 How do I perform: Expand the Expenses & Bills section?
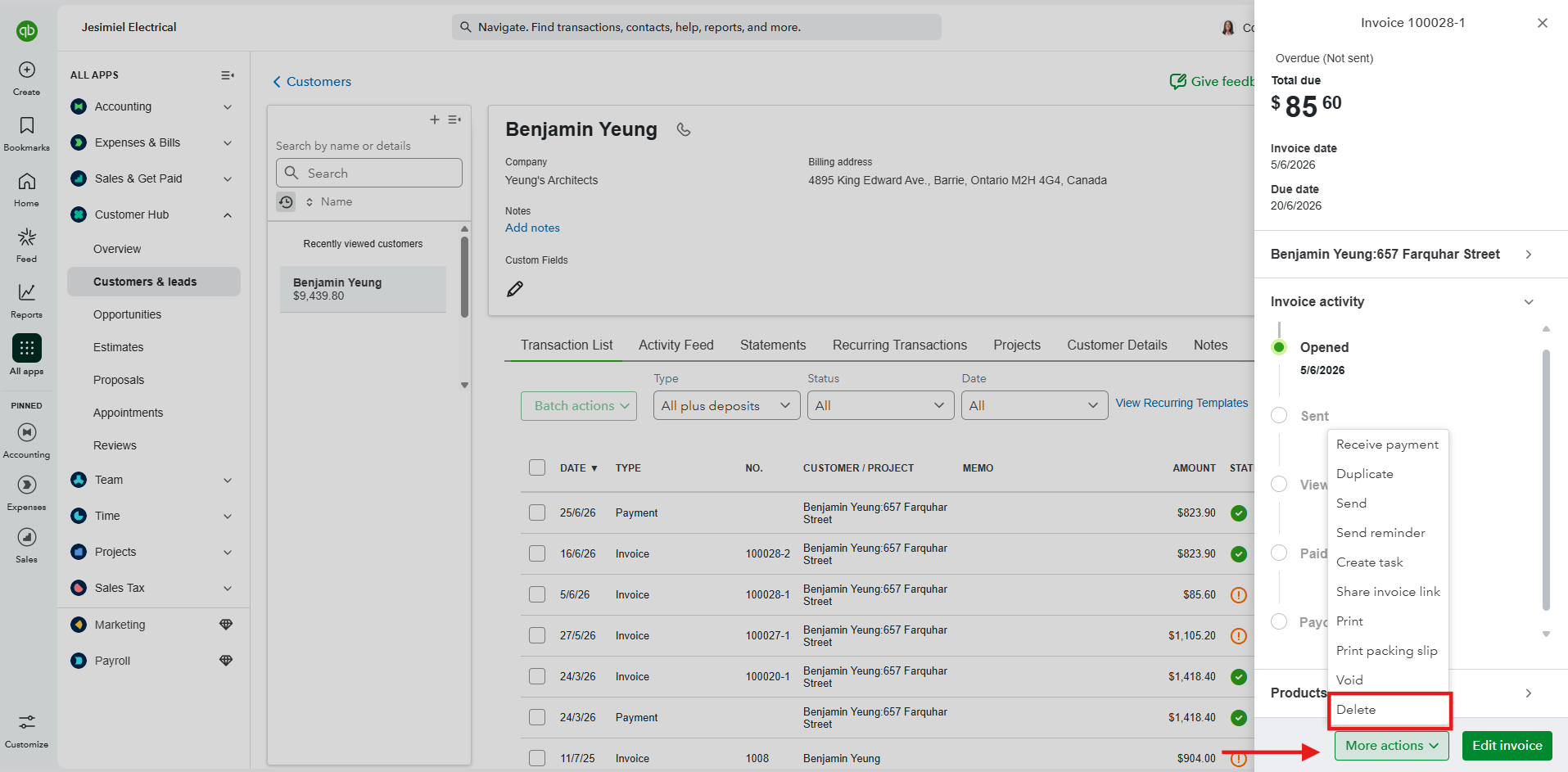tap(228, 142)
